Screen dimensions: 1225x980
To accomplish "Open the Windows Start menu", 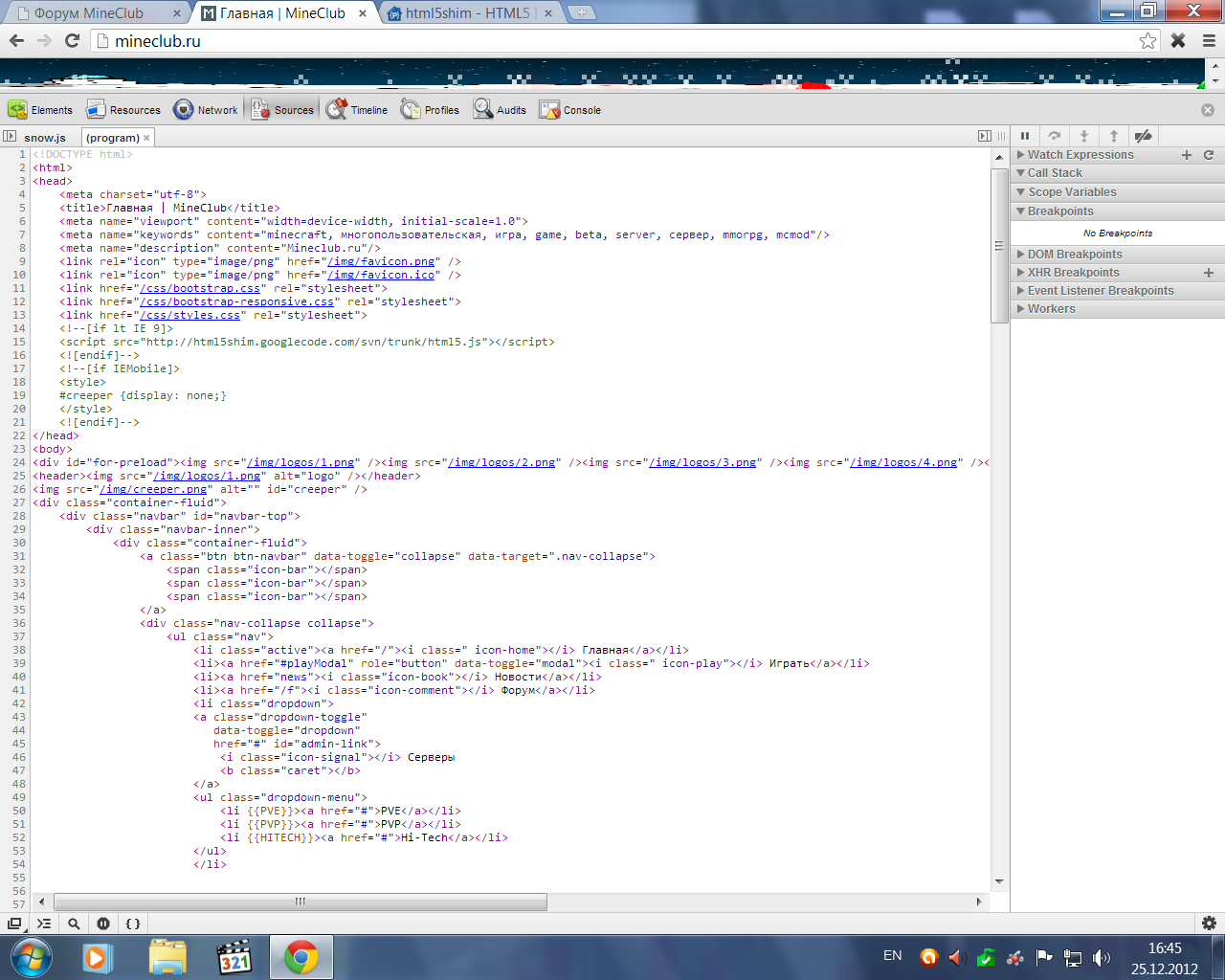I will (x=30, y=957).
